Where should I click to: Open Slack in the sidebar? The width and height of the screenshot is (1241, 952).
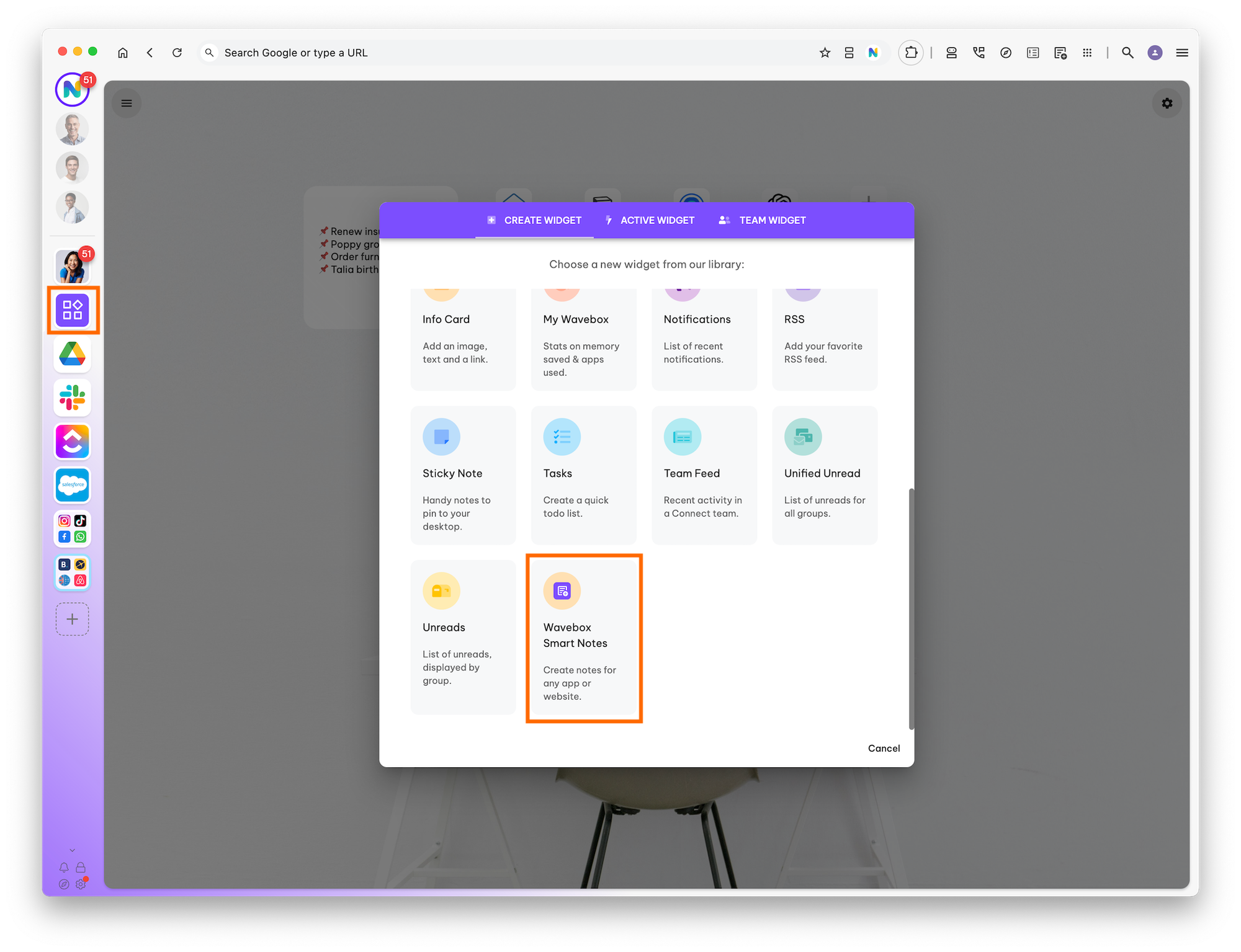[73, 398]
